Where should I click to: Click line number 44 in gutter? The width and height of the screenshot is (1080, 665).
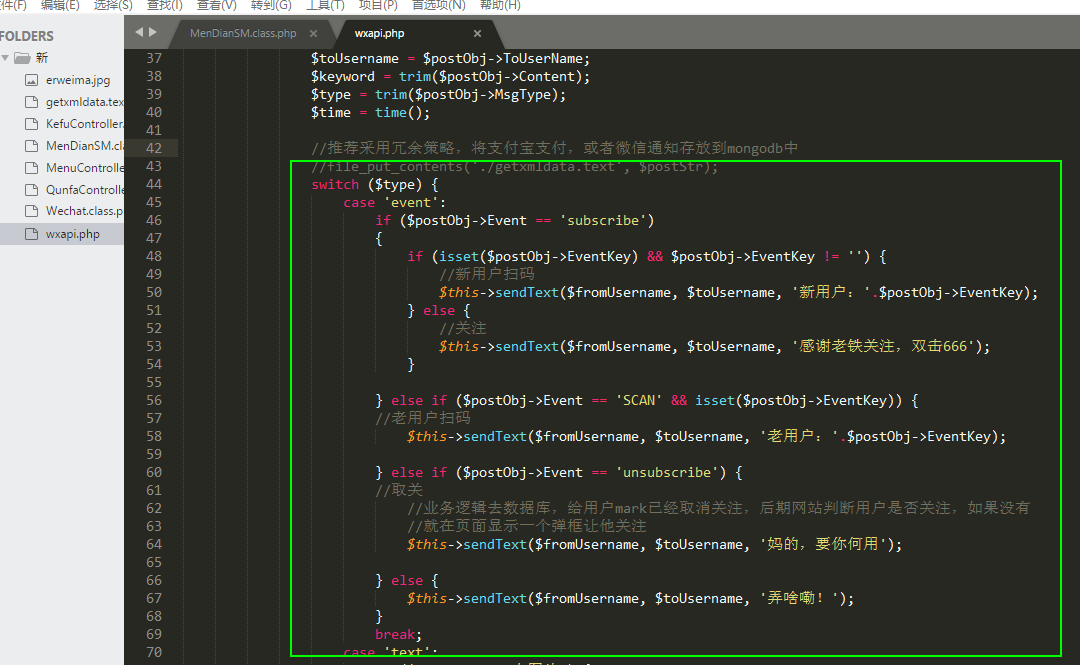pyautogui.click(x=153, y=184)
